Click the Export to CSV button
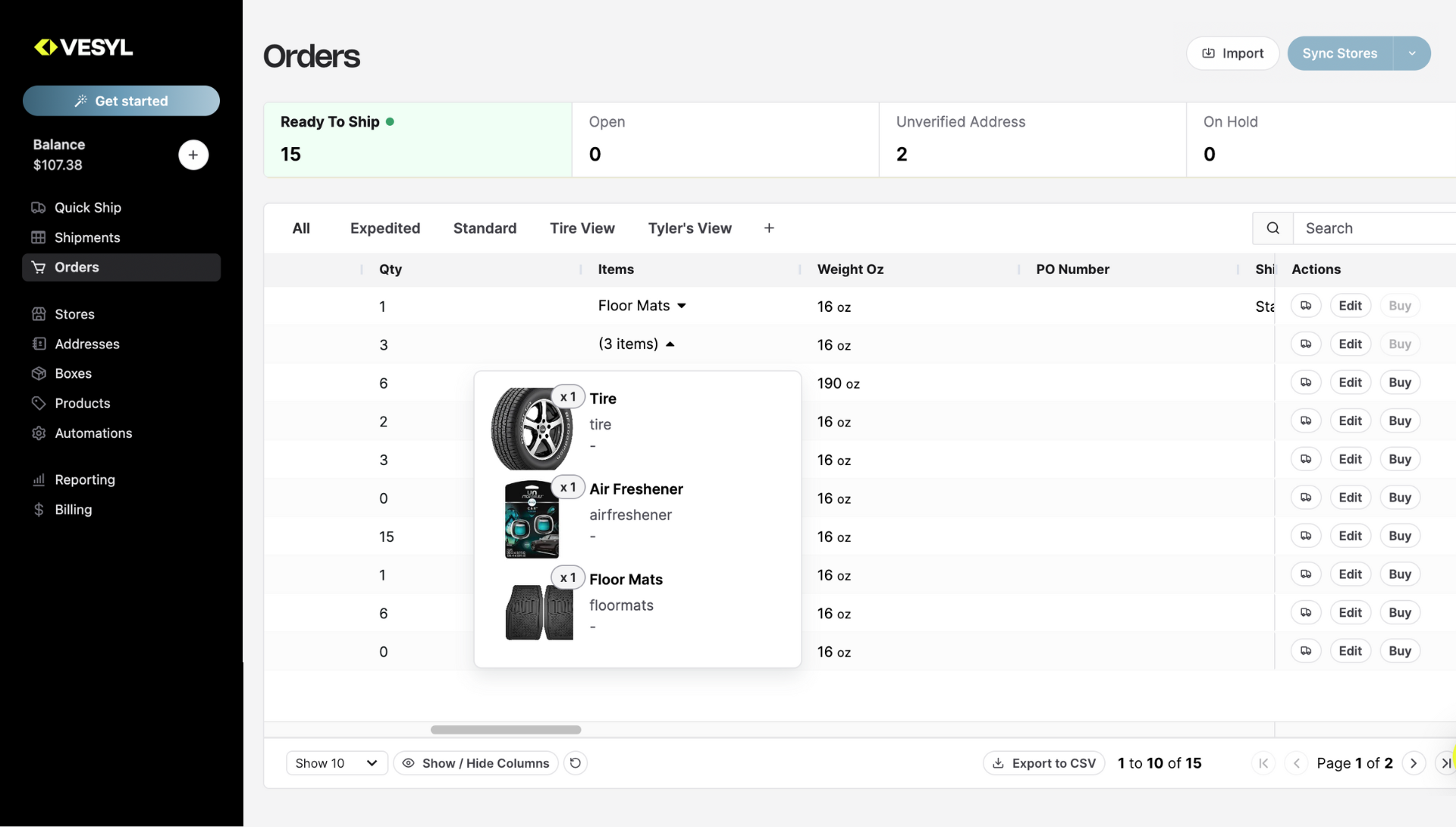Screen dimensions: 1456x827 [1044, 763]
